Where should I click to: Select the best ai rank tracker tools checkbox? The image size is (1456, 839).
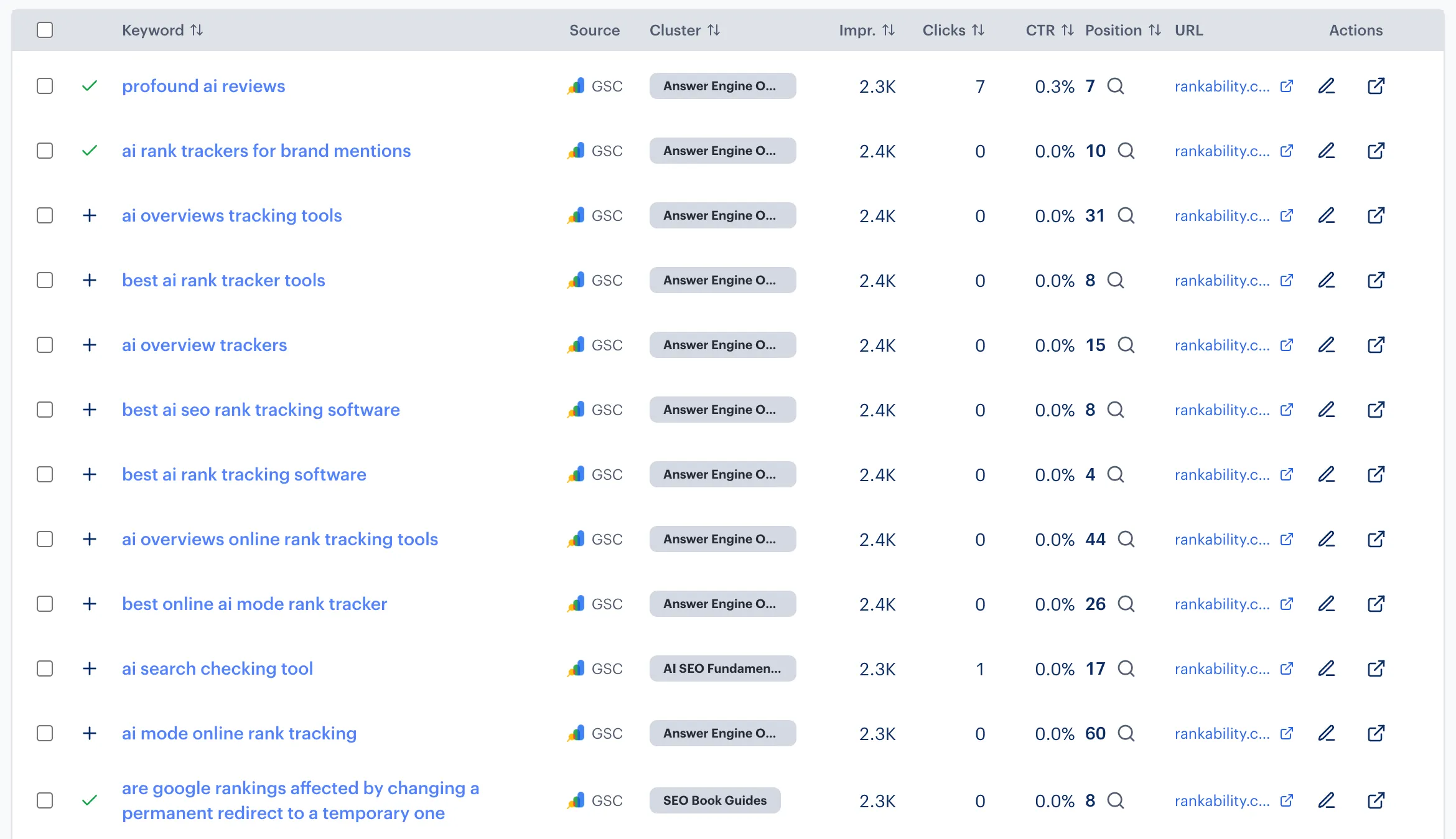coord(45,280)
